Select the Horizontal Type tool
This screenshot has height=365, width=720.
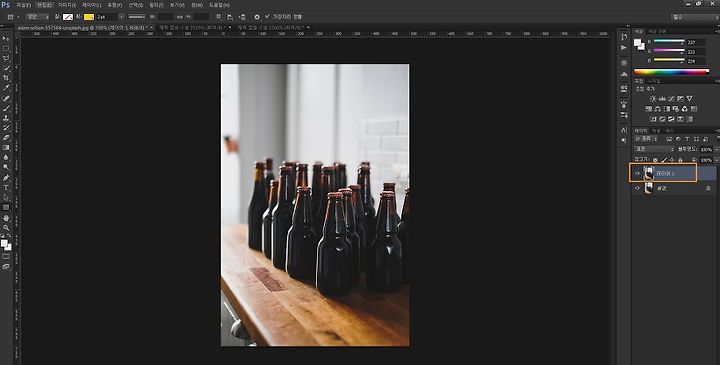click(x=6, y=187)
